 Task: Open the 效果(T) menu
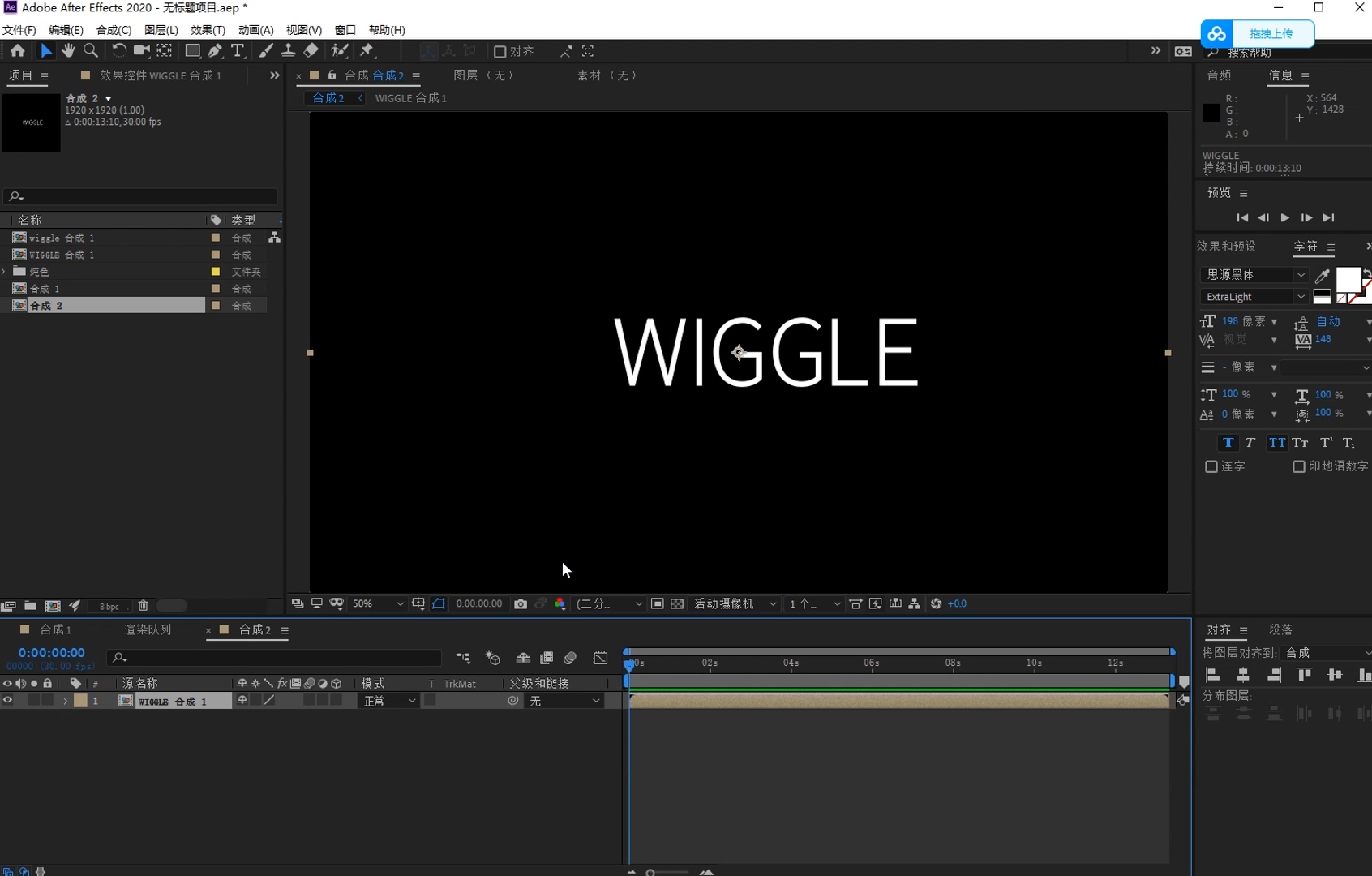pyautogui.click(x=208, y=30)
